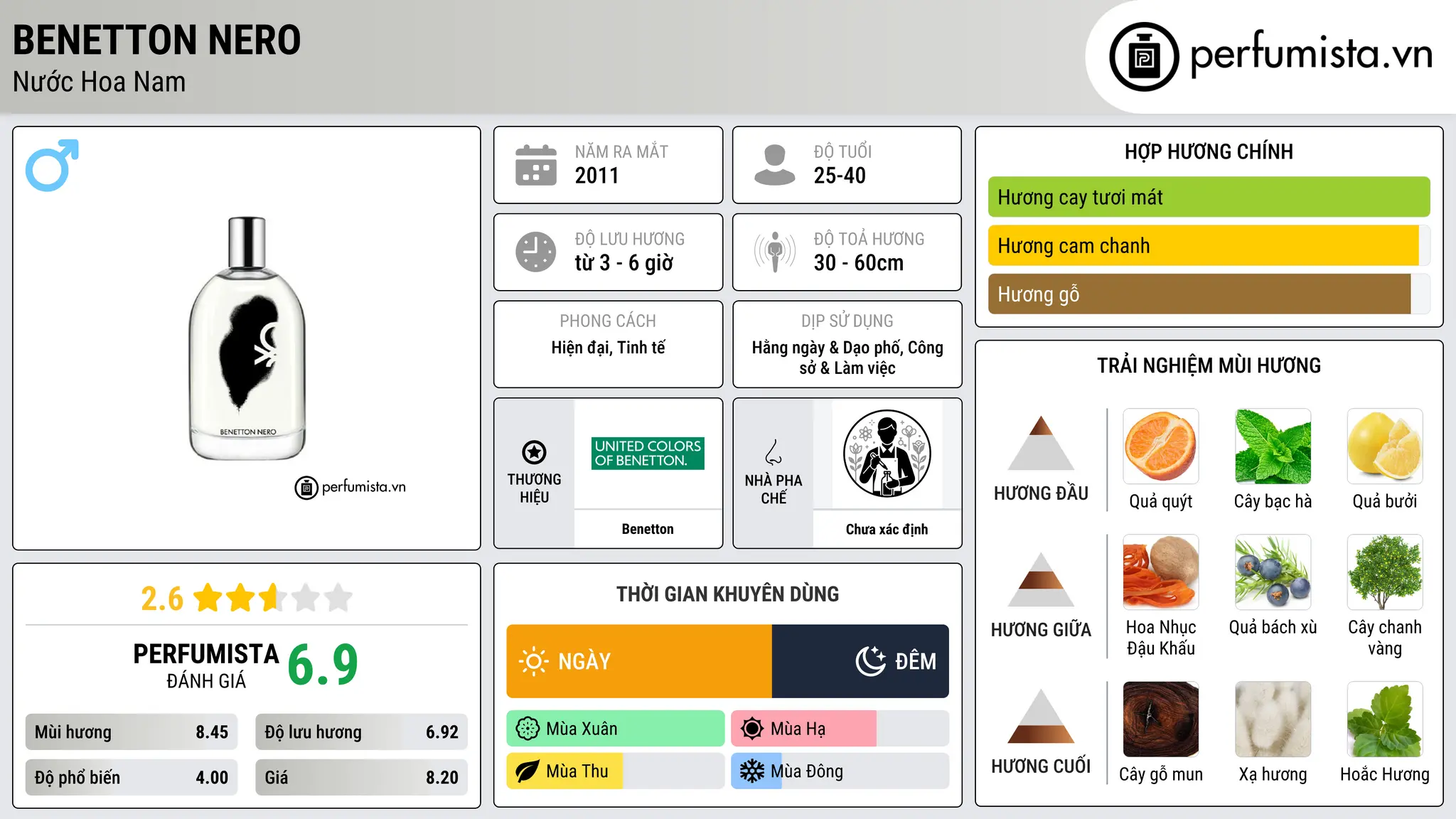Click the Mùa Đông season bar
1456x819 pixels.
click(x=840, y=771)
